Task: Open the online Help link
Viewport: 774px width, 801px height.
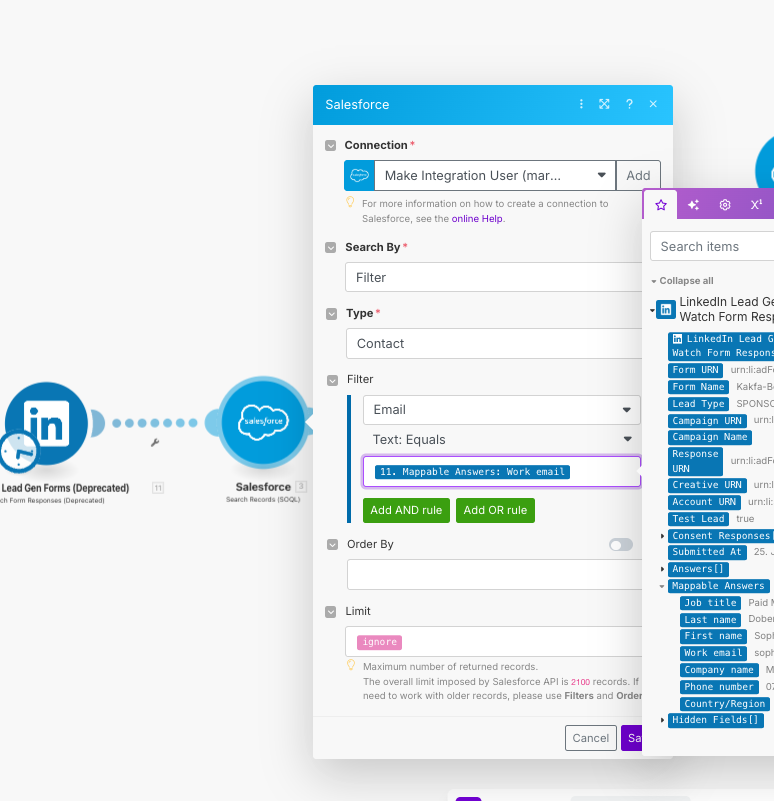Action: click(x=477, y=219)
